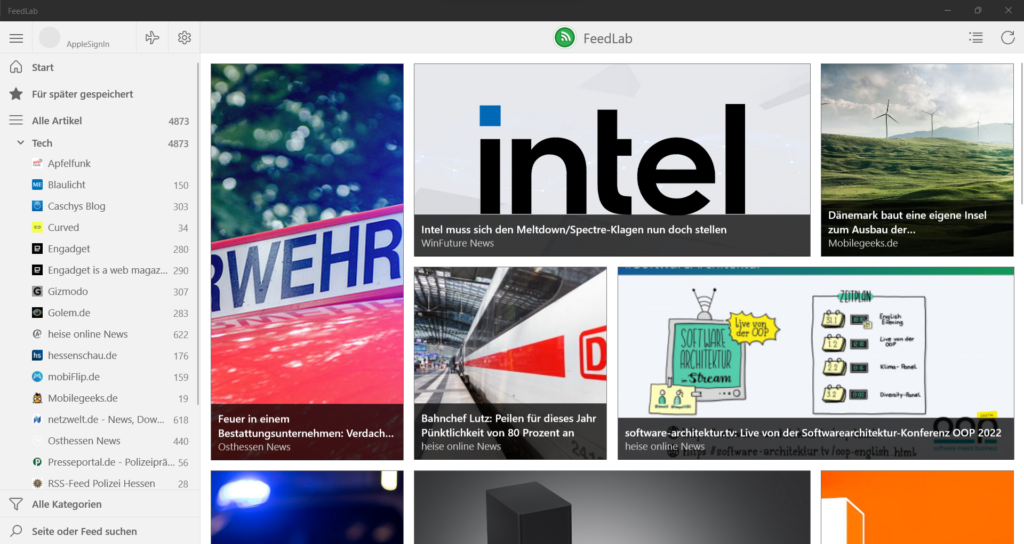The image size is (1024, 544).
Task: Open the Apfelfunk feed
Action: (98, 163)
